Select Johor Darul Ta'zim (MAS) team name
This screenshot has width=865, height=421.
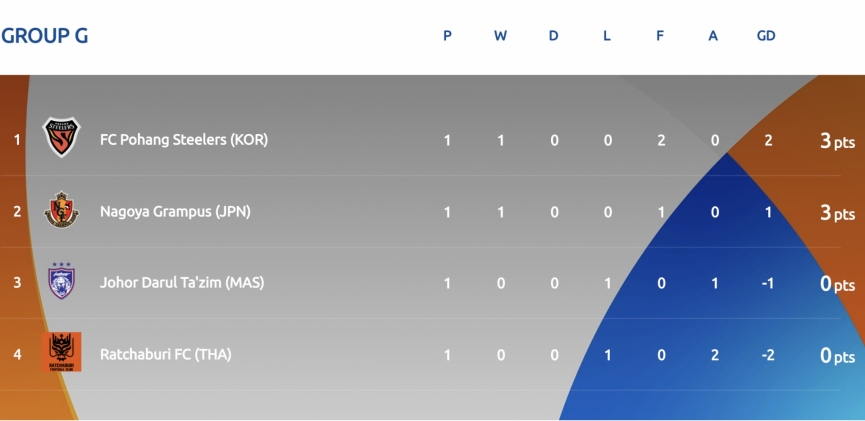[182, 283]
